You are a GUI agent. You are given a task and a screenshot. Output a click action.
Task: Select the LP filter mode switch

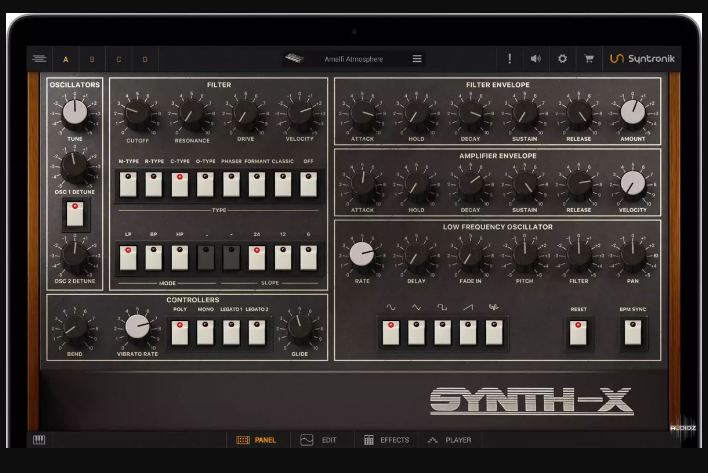[128, 258]
